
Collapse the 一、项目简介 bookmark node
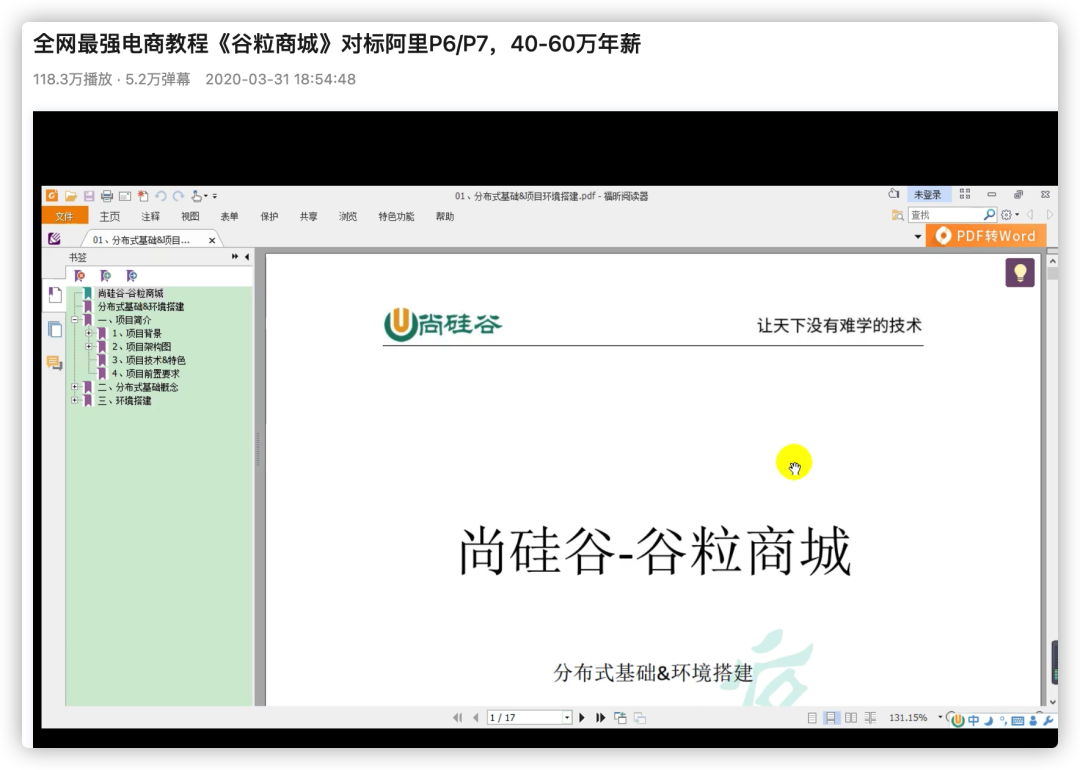(x=75, y=319)
